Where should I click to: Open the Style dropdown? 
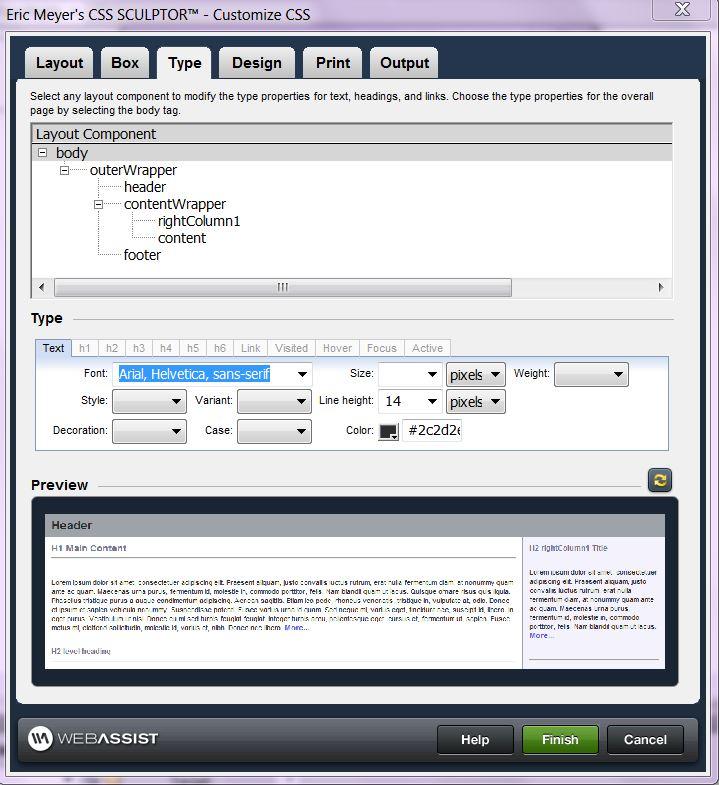(x=149, y=402)
